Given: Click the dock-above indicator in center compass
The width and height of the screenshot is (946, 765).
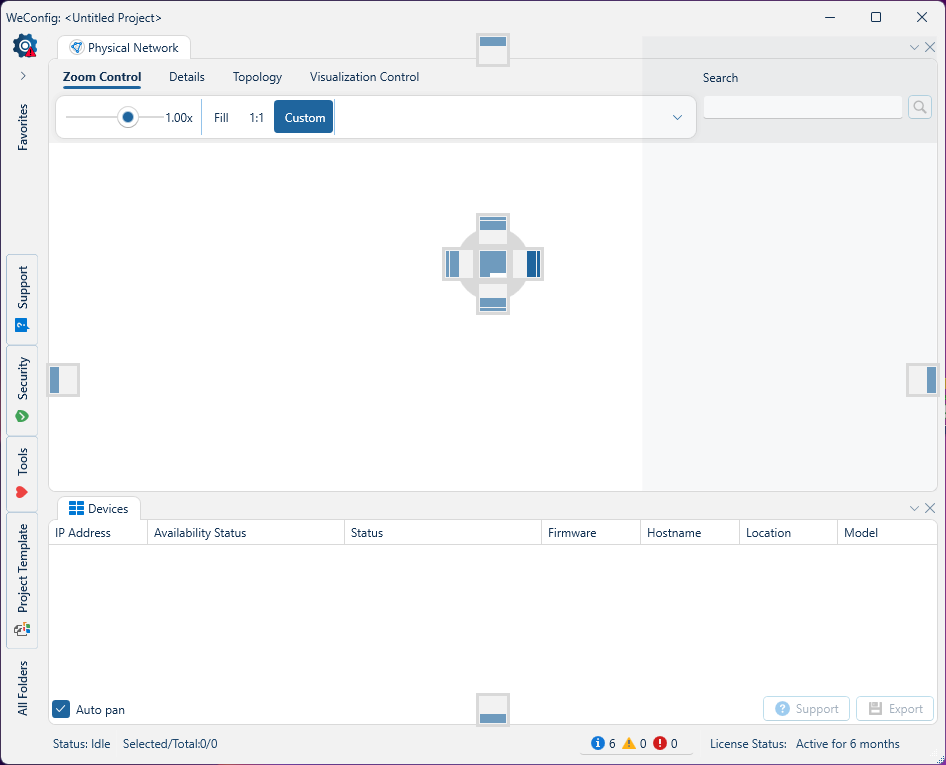Looking at the screenshot, I should coord(493,229).
